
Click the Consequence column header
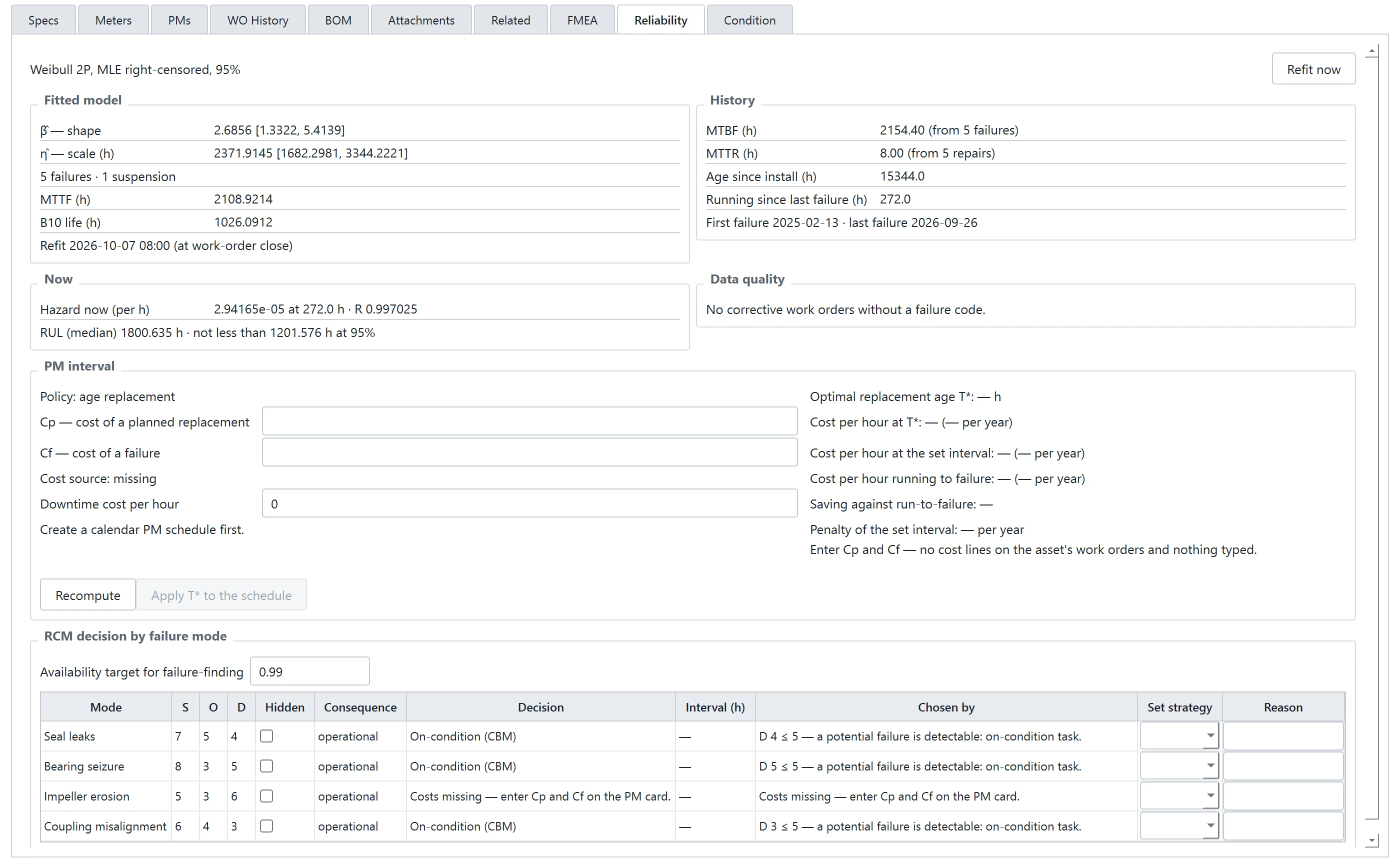pos(360,707)
